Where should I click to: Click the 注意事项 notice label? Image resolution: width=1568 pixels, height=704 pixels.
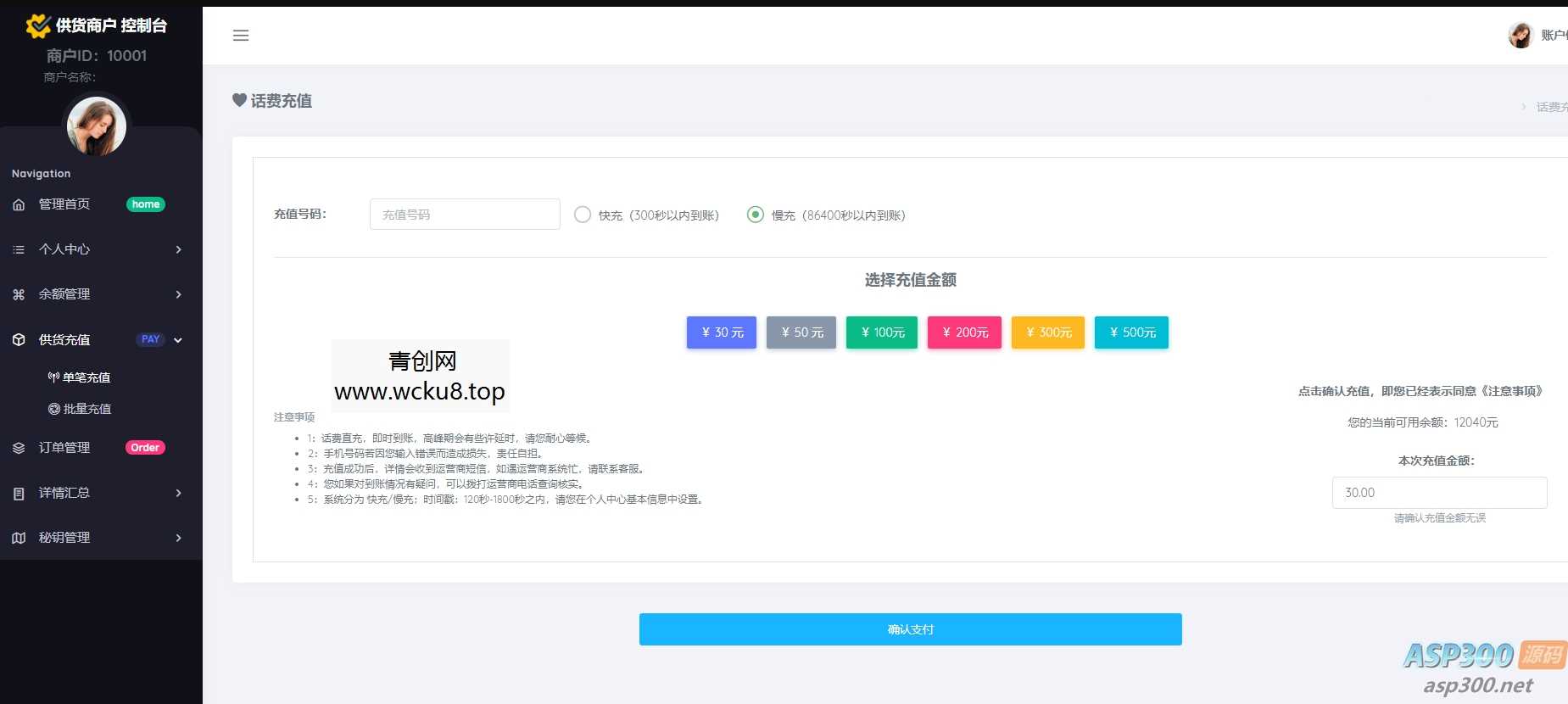pos(294,417)
